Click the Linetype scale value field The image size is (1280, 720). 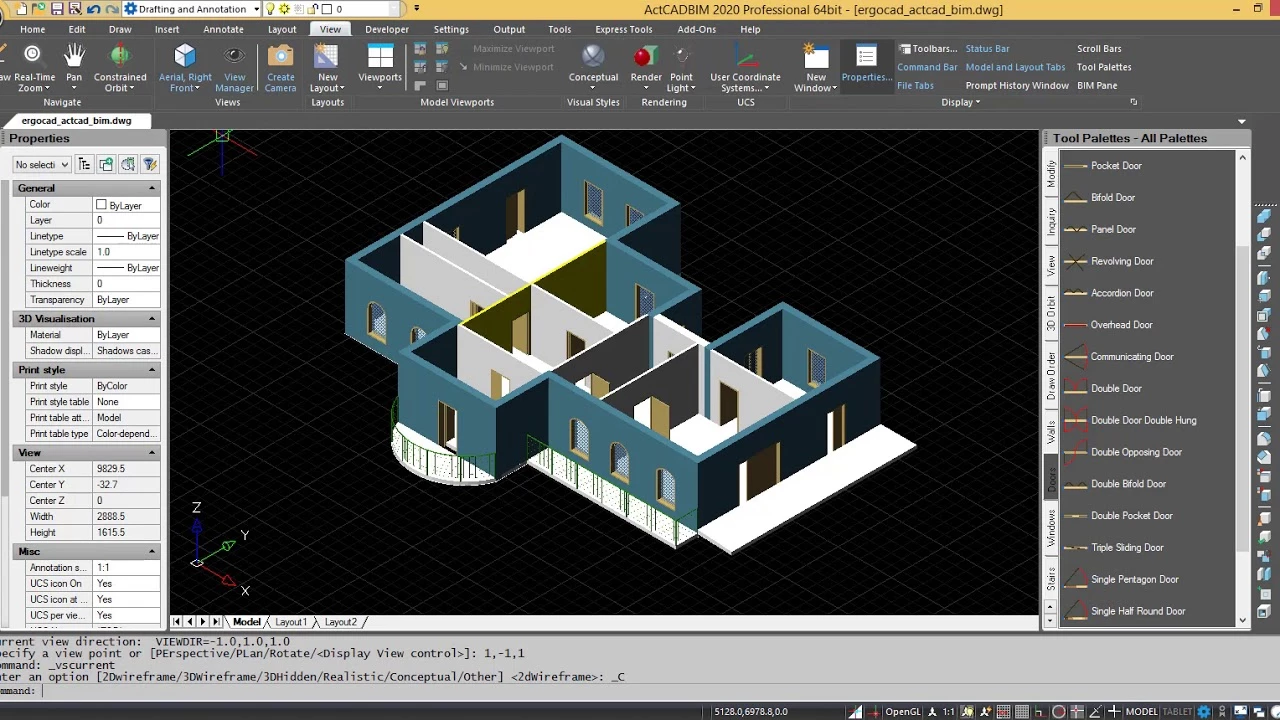tap(126, 252)
